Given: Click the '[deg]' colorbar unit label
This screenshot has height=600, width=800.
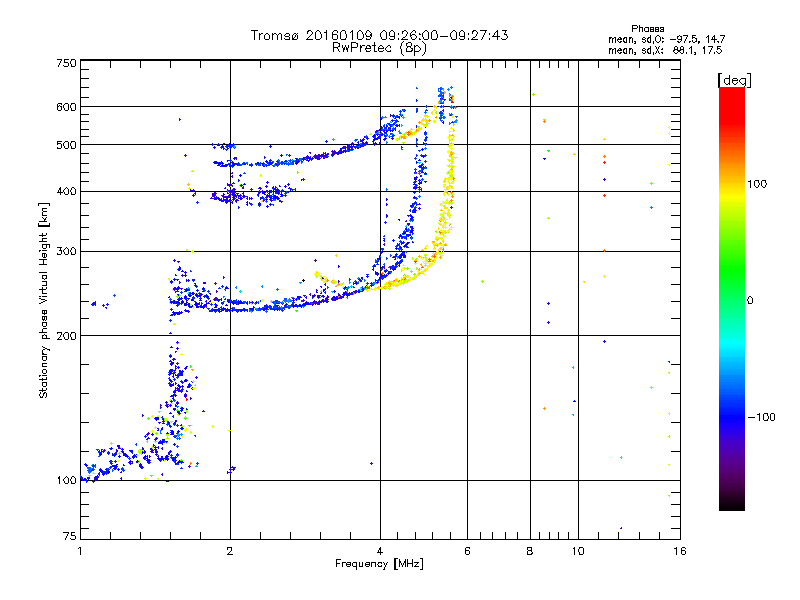Looking at the screenshot, I should tap(734, 80).
